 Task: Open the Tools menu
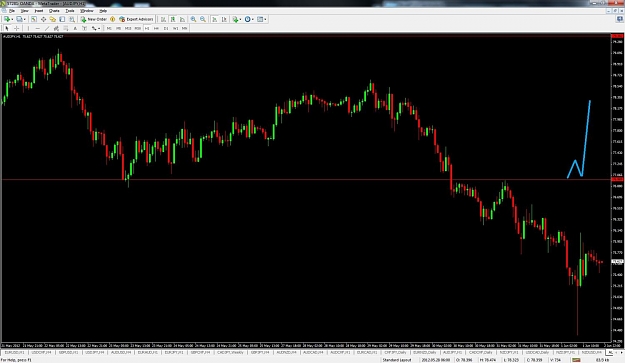70,11
